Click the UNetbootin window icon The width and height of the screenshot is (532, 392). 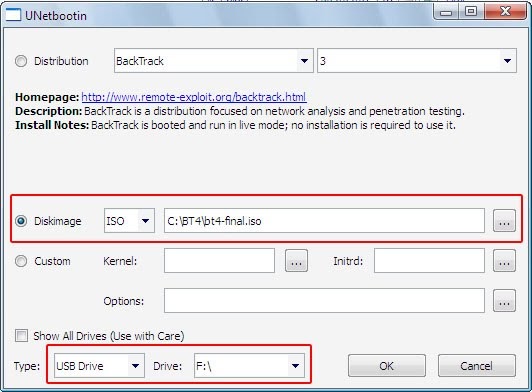[x=13, y=15]
